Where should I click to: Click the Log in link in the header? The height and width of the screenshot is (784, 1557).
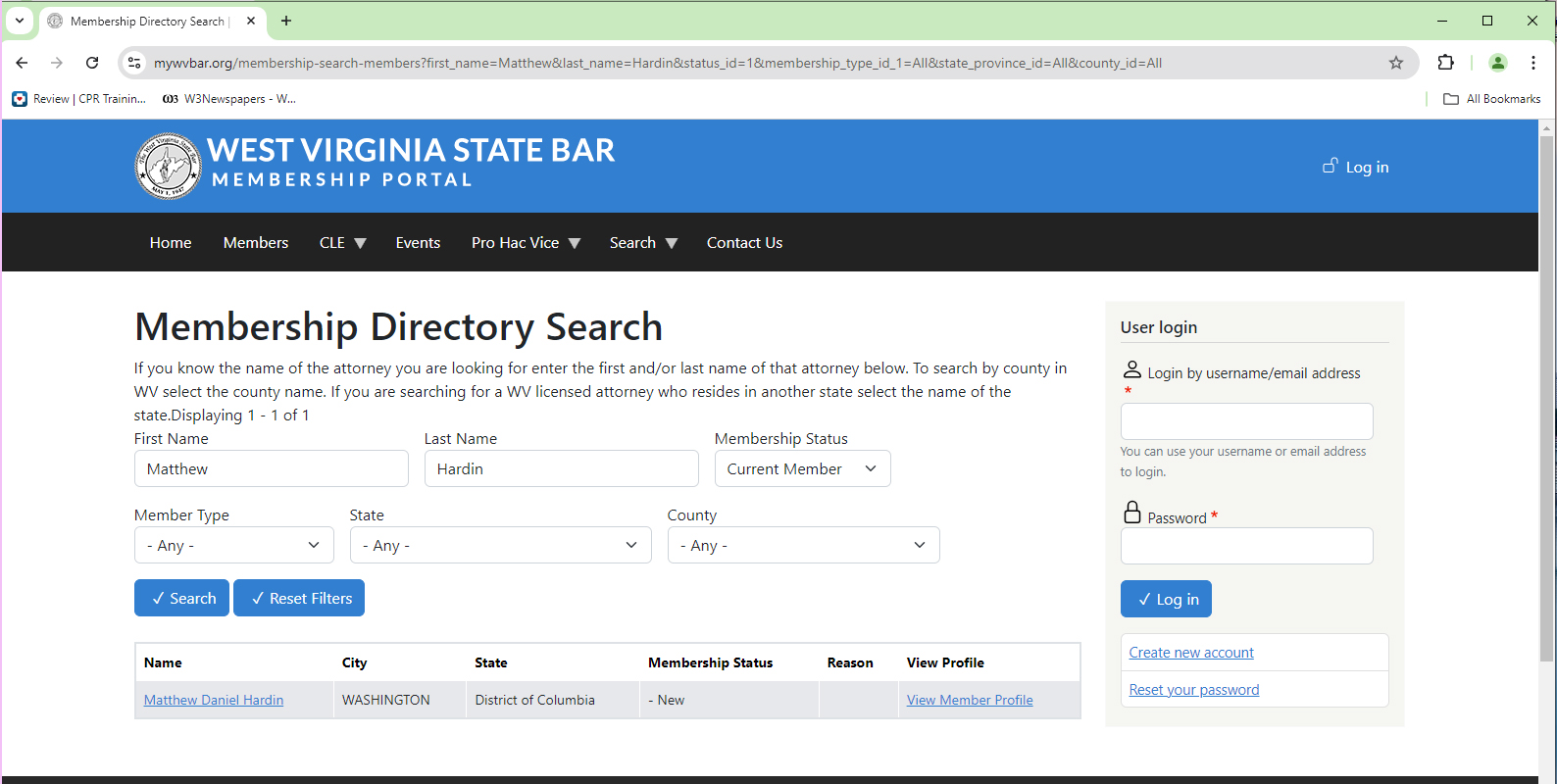coord(1356,167)
